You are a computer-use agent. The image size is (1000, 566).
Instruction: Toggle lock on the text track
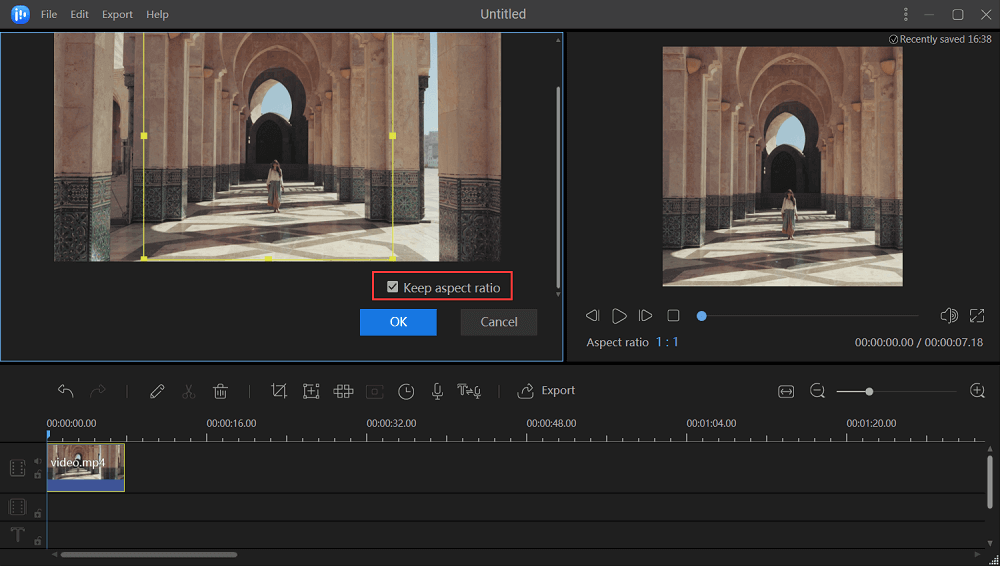[x=38, y=541]
